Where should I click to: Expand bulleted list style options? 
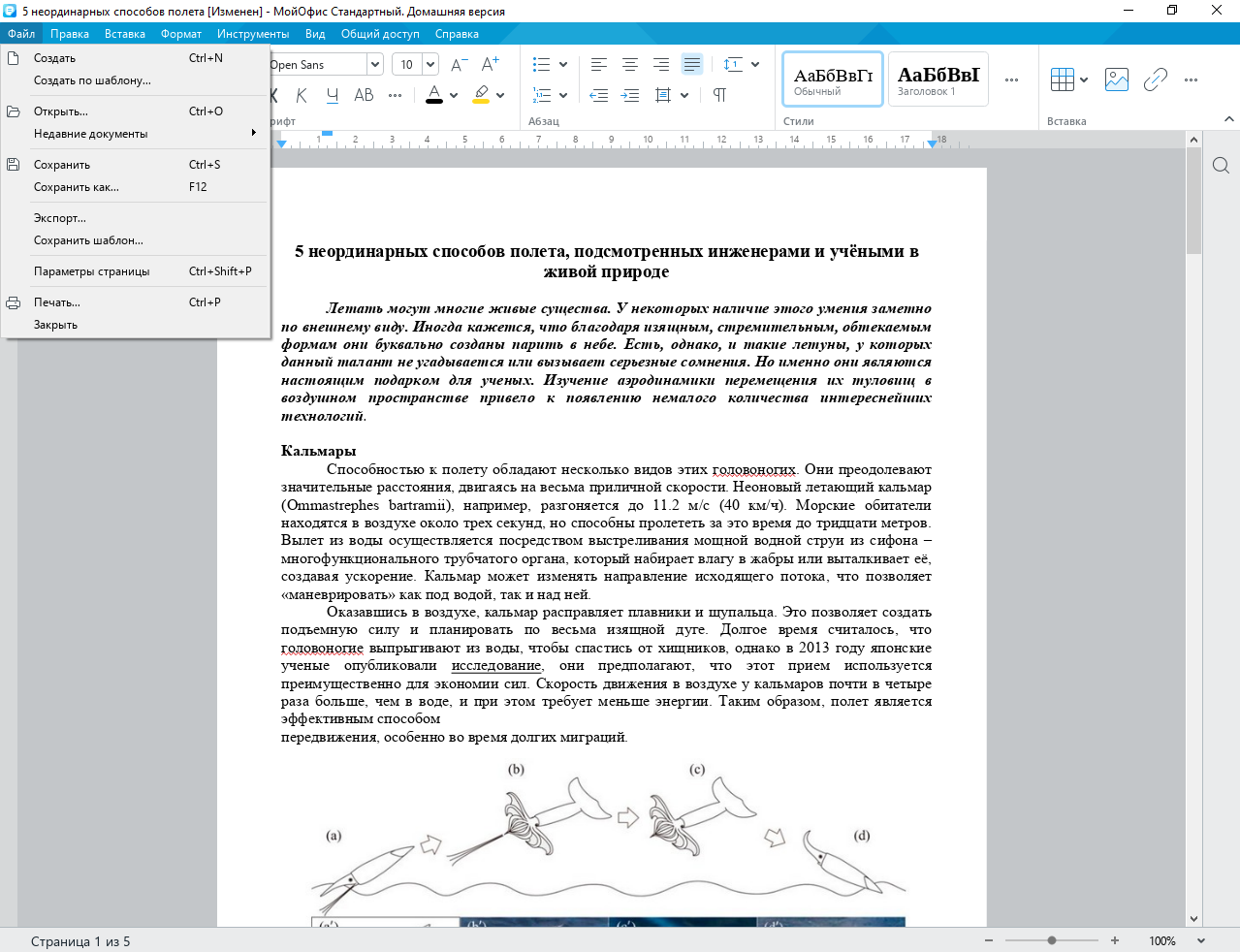(563, 65)
